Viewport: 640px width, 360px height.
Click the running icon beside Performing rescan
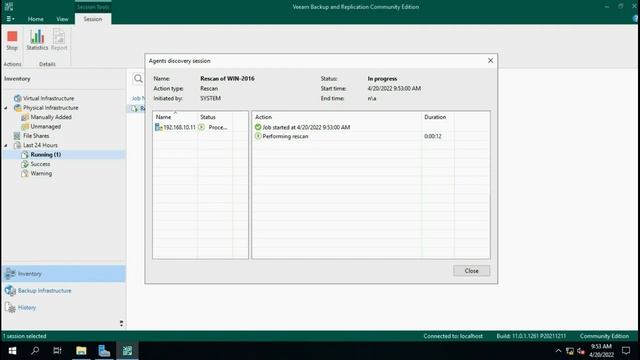[258, 136]
